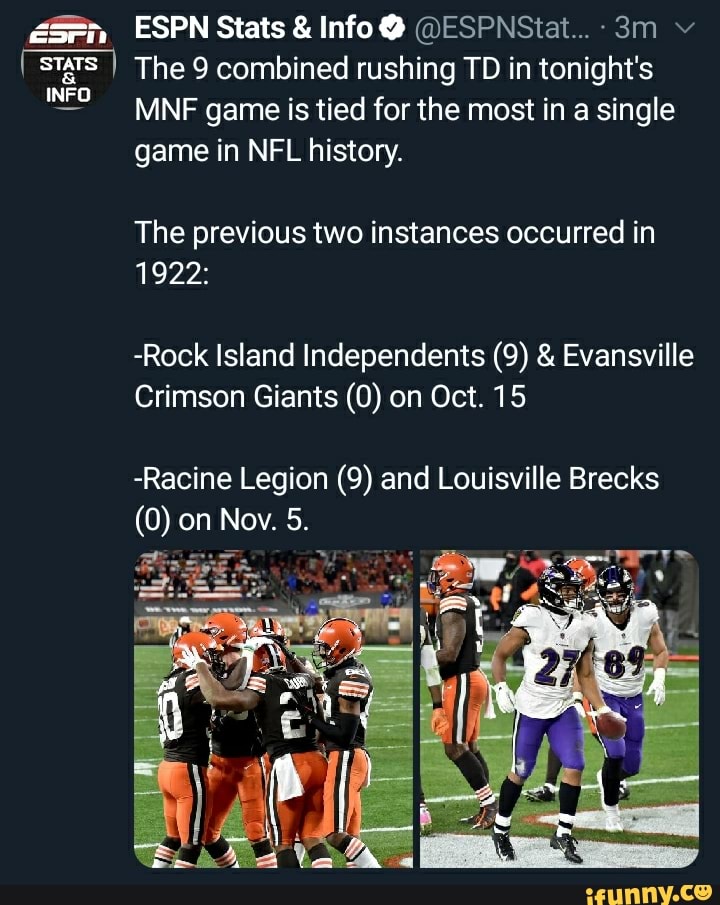Image resolution: width=720 pixels, height=905 pixels.
Task: Click the iFunny smiley face icon
Action: click(701, 887)
